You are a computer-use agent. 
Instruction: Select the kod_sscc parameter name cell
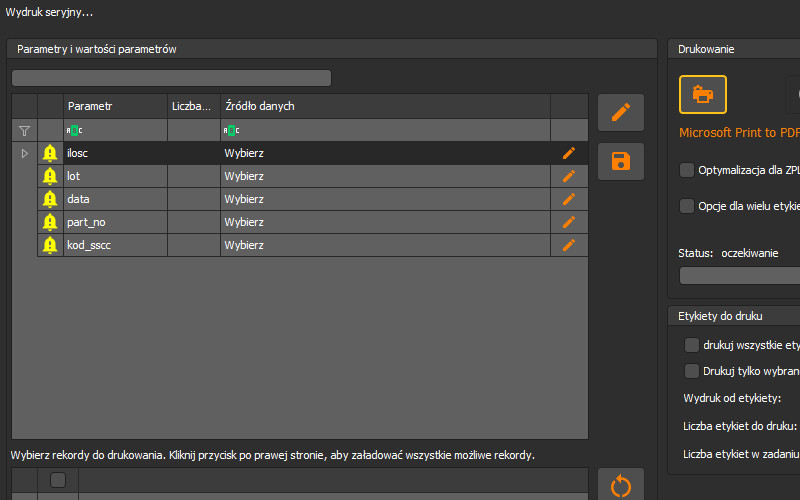pyautogui.click(x=115, y=245)
